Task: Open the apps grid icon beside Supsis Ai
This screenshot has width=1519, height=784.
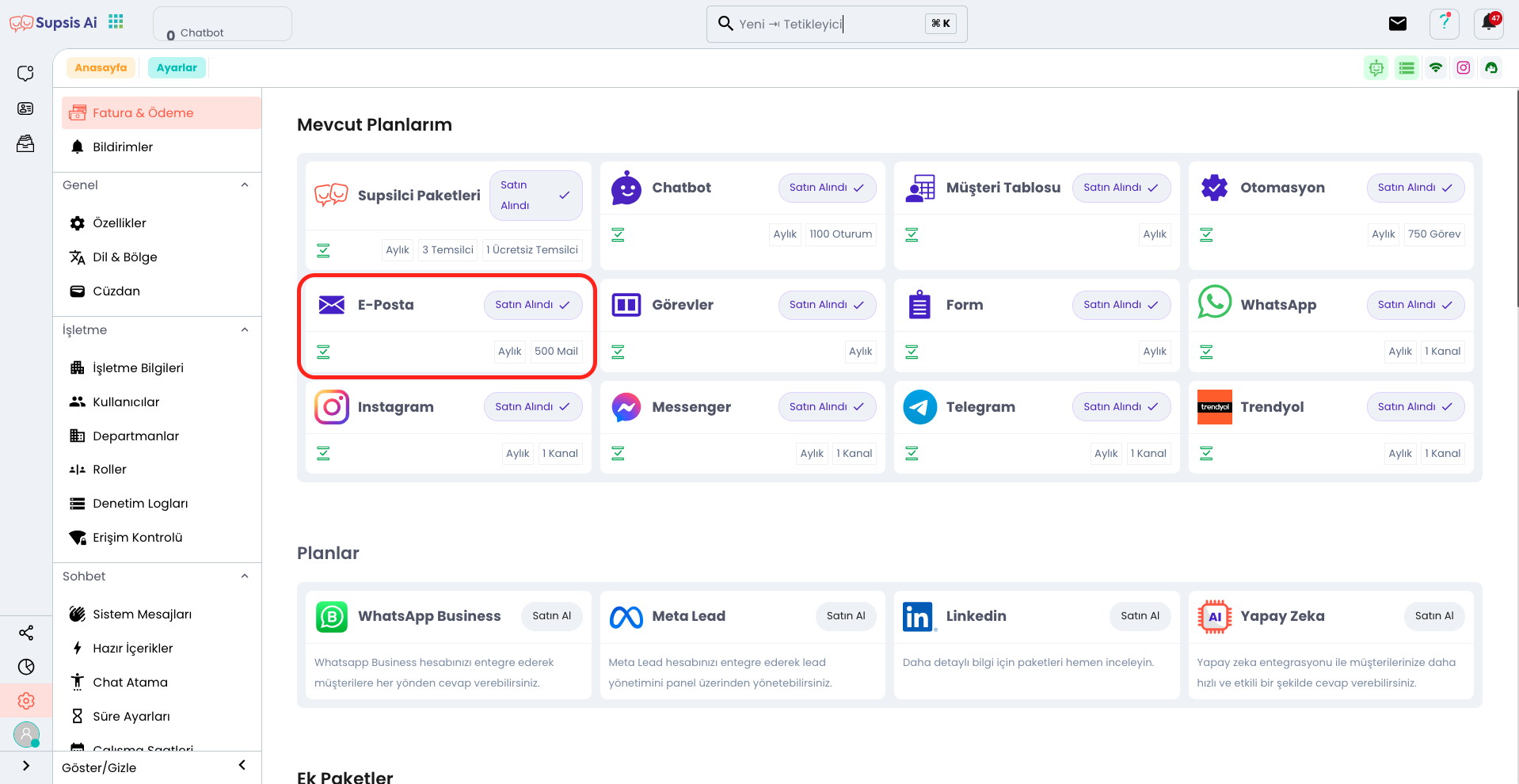Action: coord(116,21)
